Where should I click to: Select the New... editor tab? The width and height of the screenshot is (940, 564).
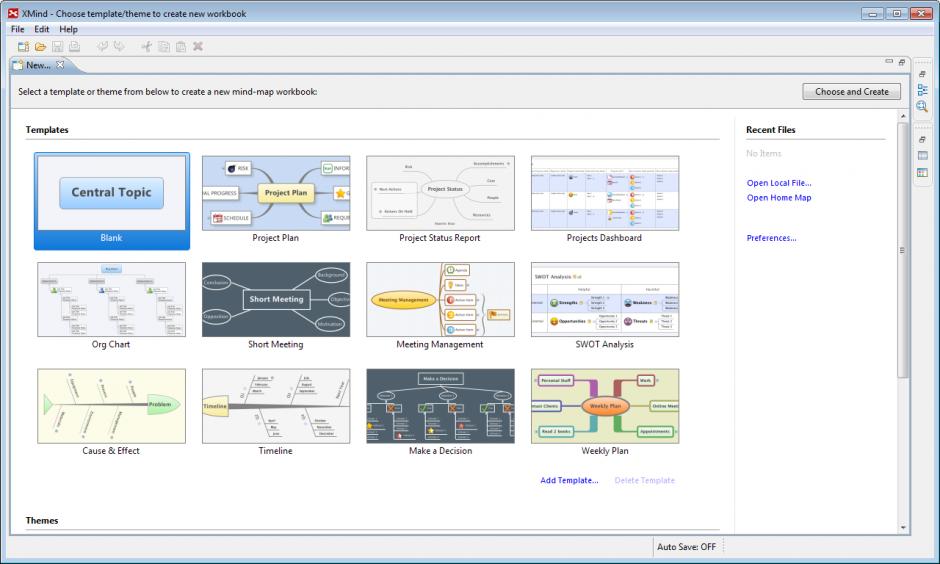pyautogui.click(x=38, y=65)
